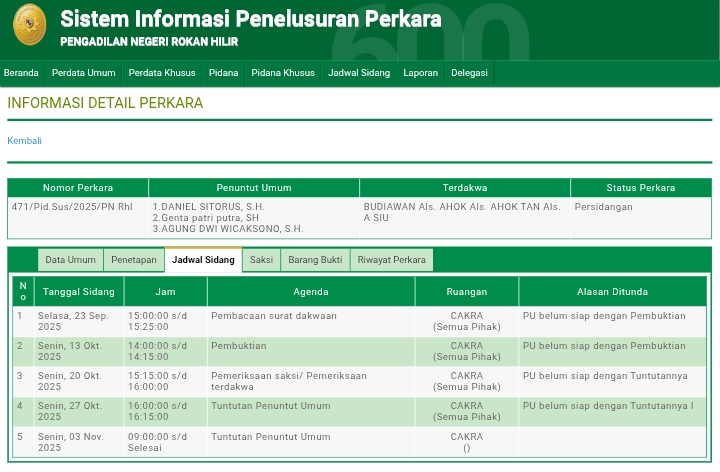Expand the Pidana Khusus menu
The height and width of the screenshot is (472, 720).
(x=283, y=73)
